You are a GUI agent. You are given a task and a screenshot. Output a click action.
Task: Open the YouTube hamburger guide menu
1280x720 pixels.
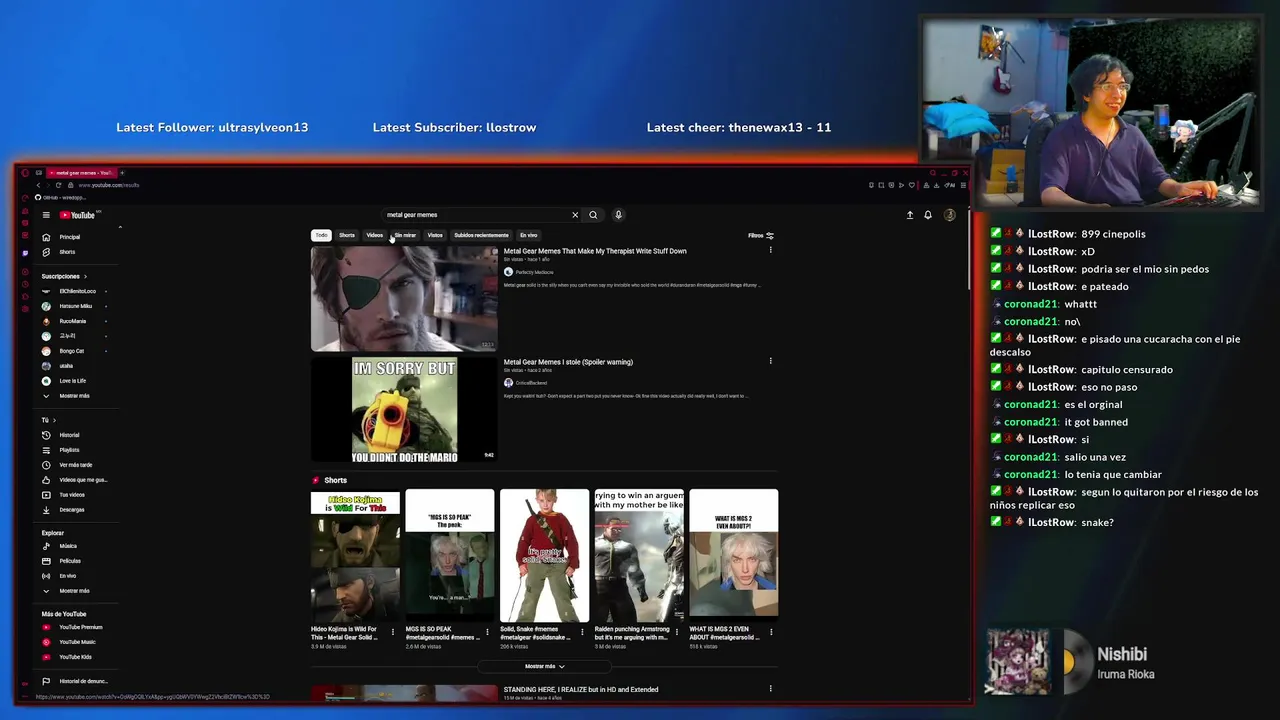click(46, 215)
